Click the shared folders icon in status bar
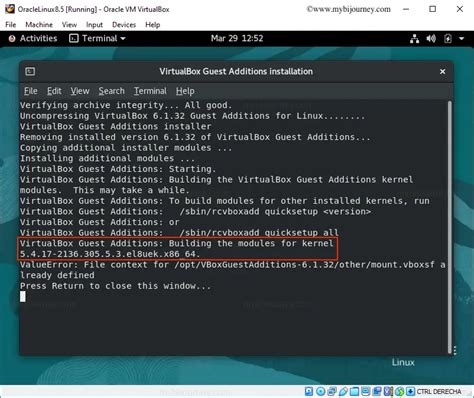 pyautogui.click(x=354, y=391)
